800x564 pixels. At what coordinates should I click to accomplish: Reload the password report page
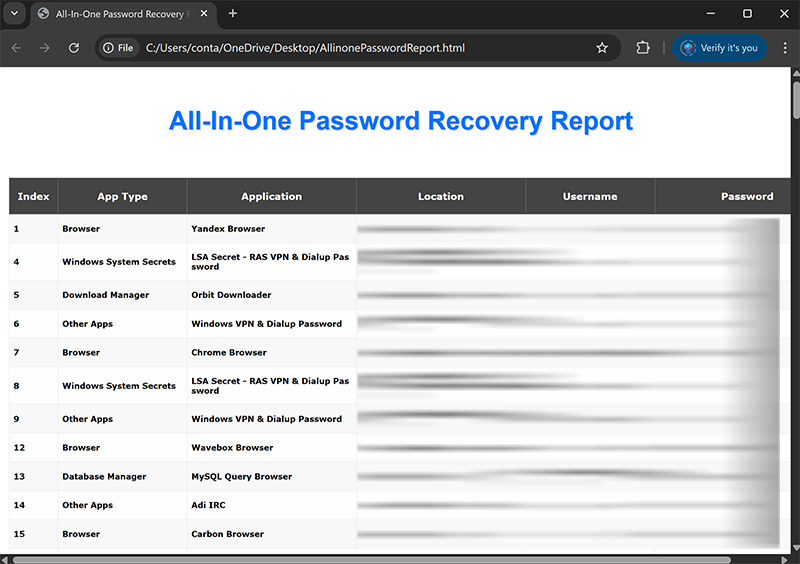click(74, 48)
